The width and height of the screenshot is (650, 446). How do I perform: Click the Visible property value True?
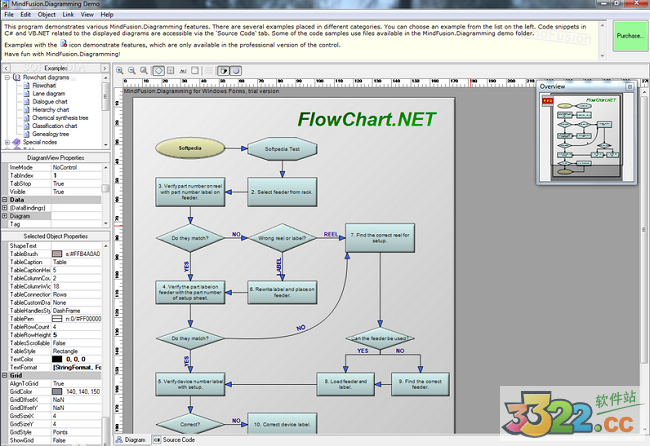tap(76, 191)
